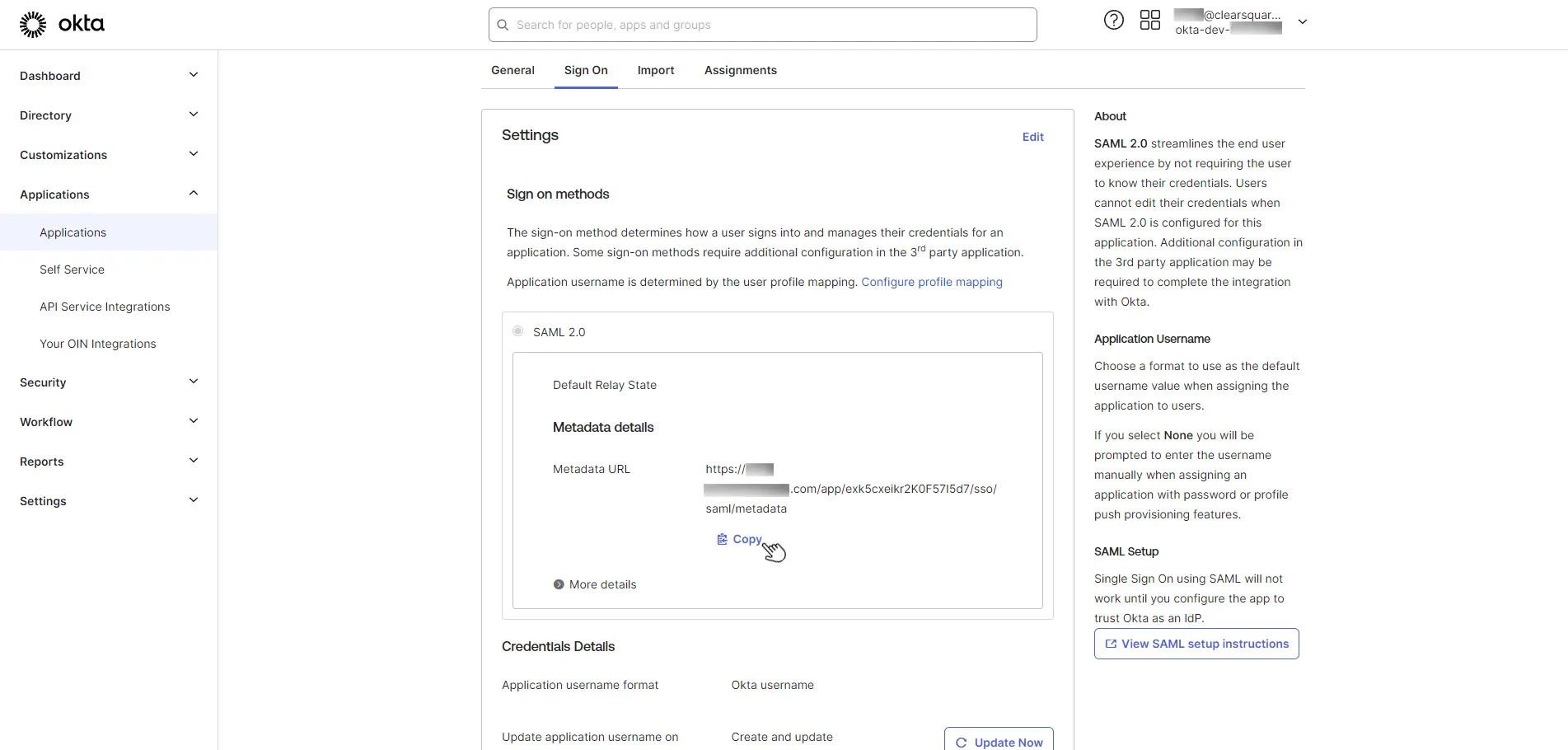
Task: Expand the Customizations menu chevron
Action: 194,154
